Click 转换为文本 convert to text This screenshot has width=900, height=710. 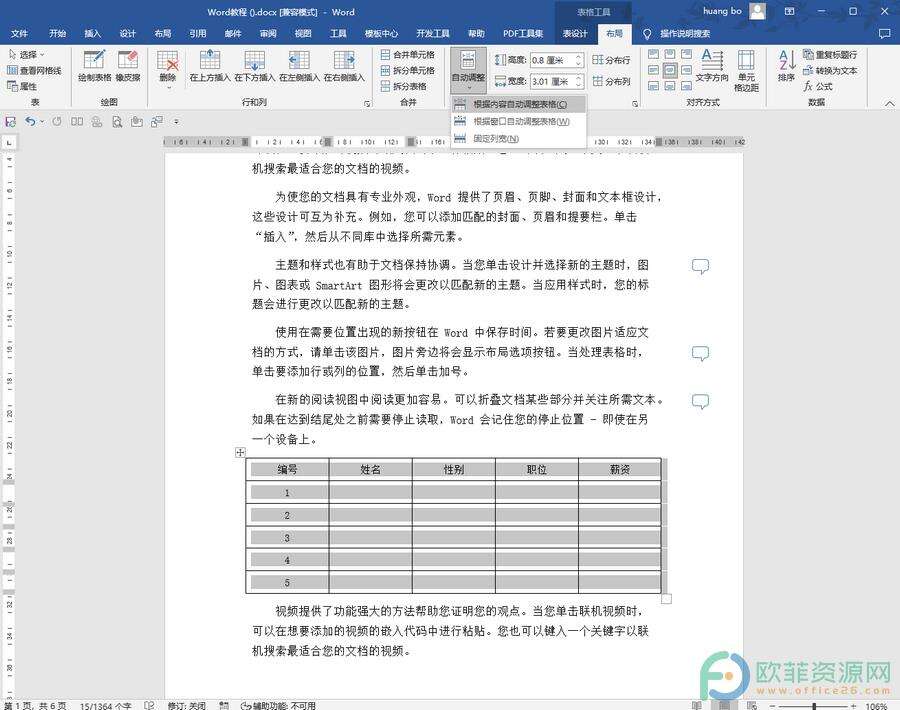(x=830, y=70)
